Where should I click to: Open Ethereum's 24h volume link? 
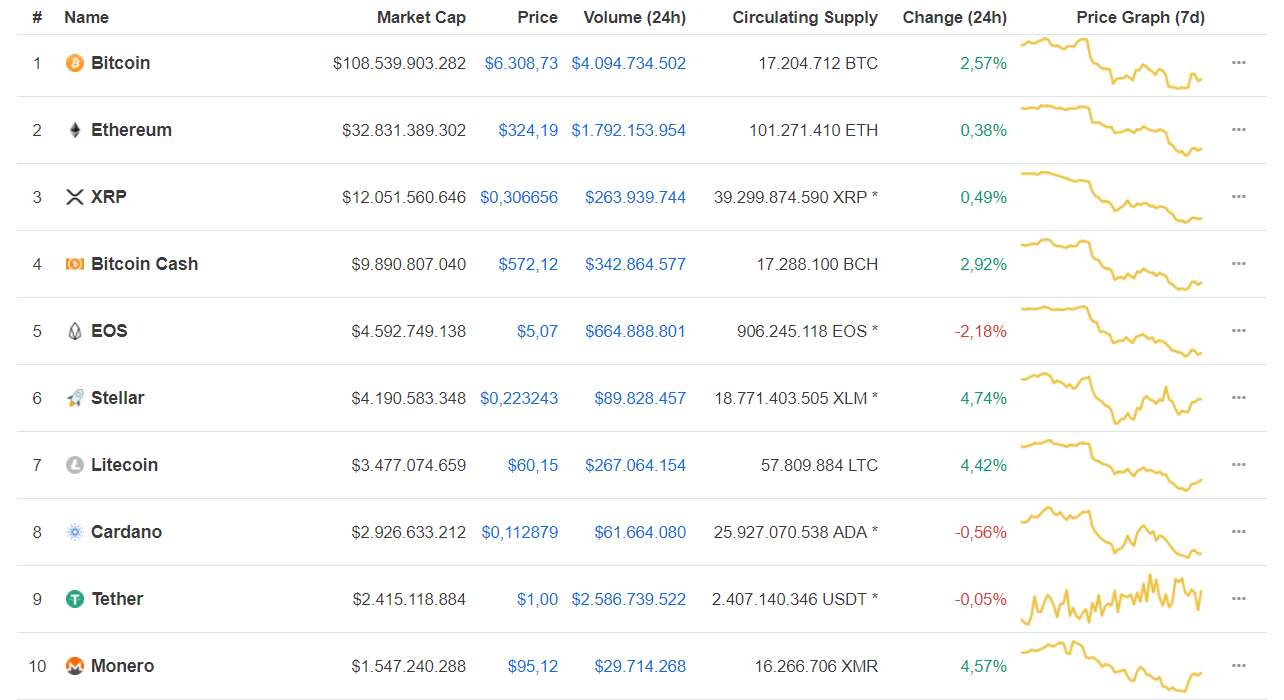(628, 129)
